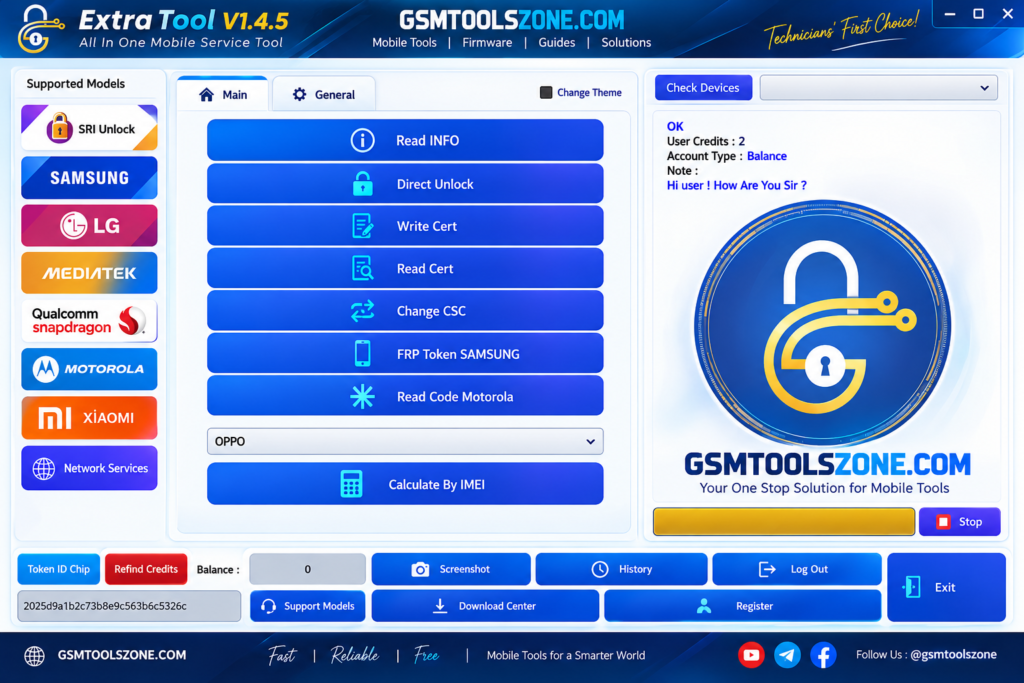Toggle the Change Theme checkbox
Screen dimensions: 1024x683
point(546,92)
